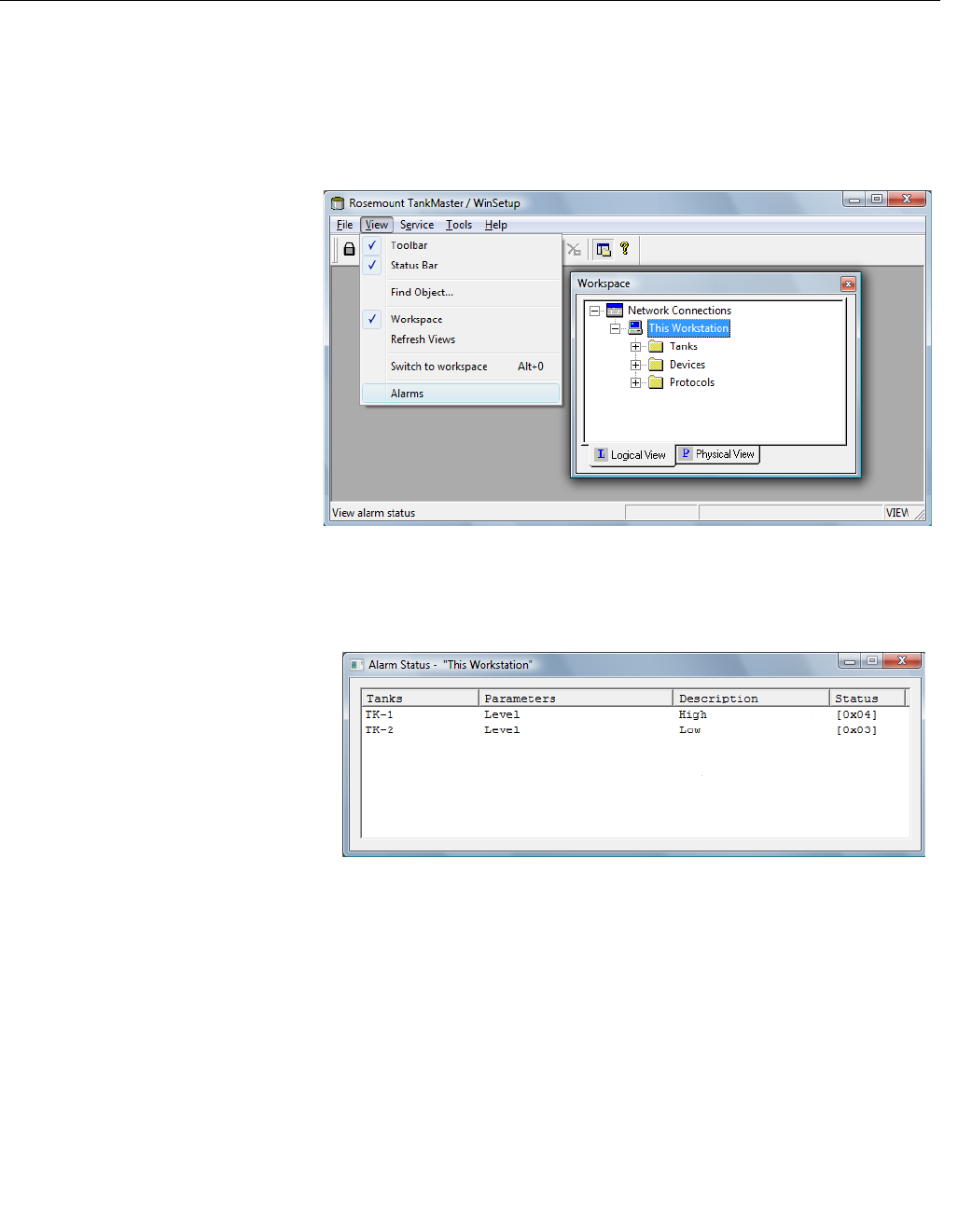Close the Alarm Status window

[902, 661]
